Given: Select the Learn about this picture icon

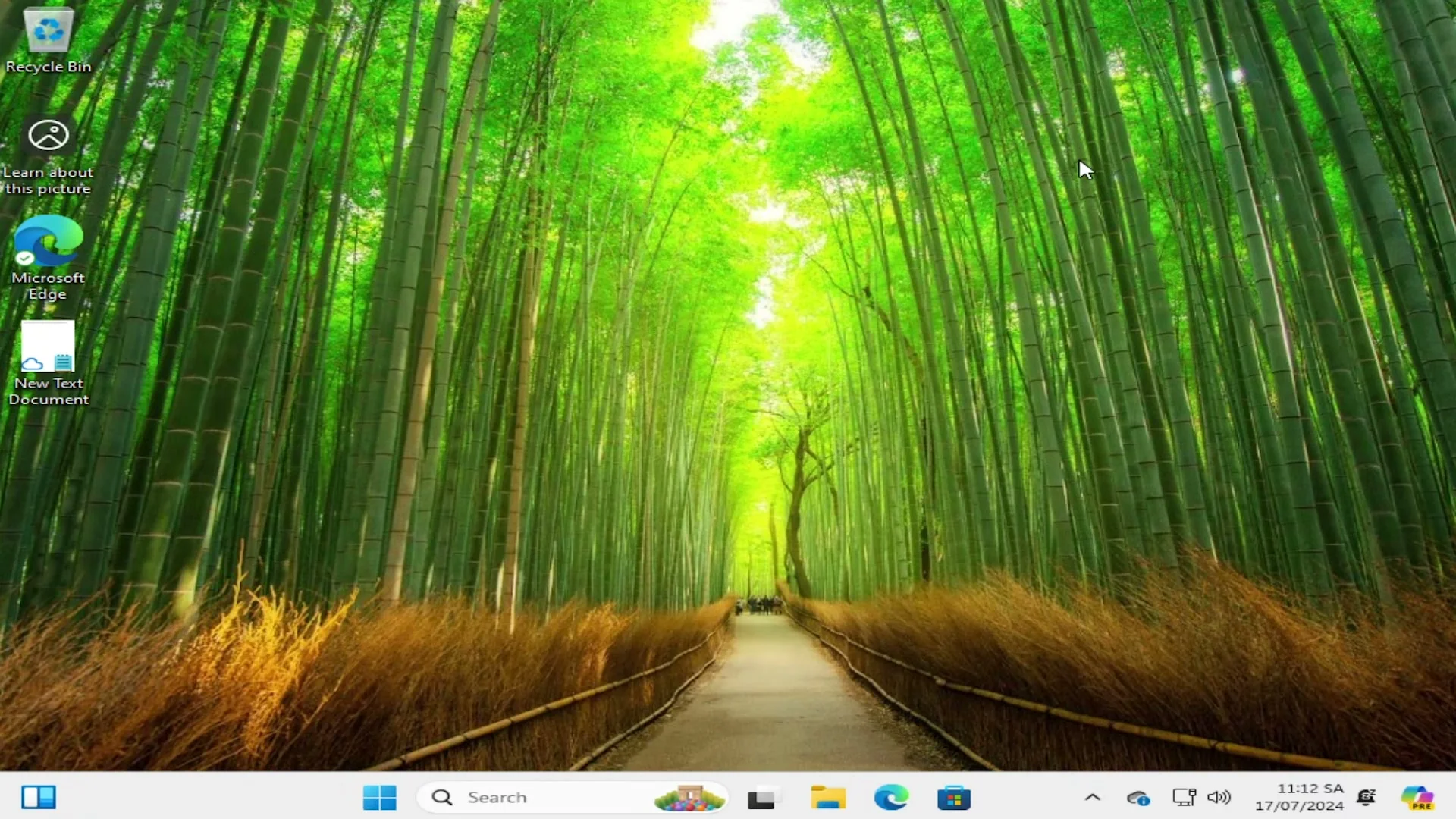Looking at the screenshot, I should (48, 155).
